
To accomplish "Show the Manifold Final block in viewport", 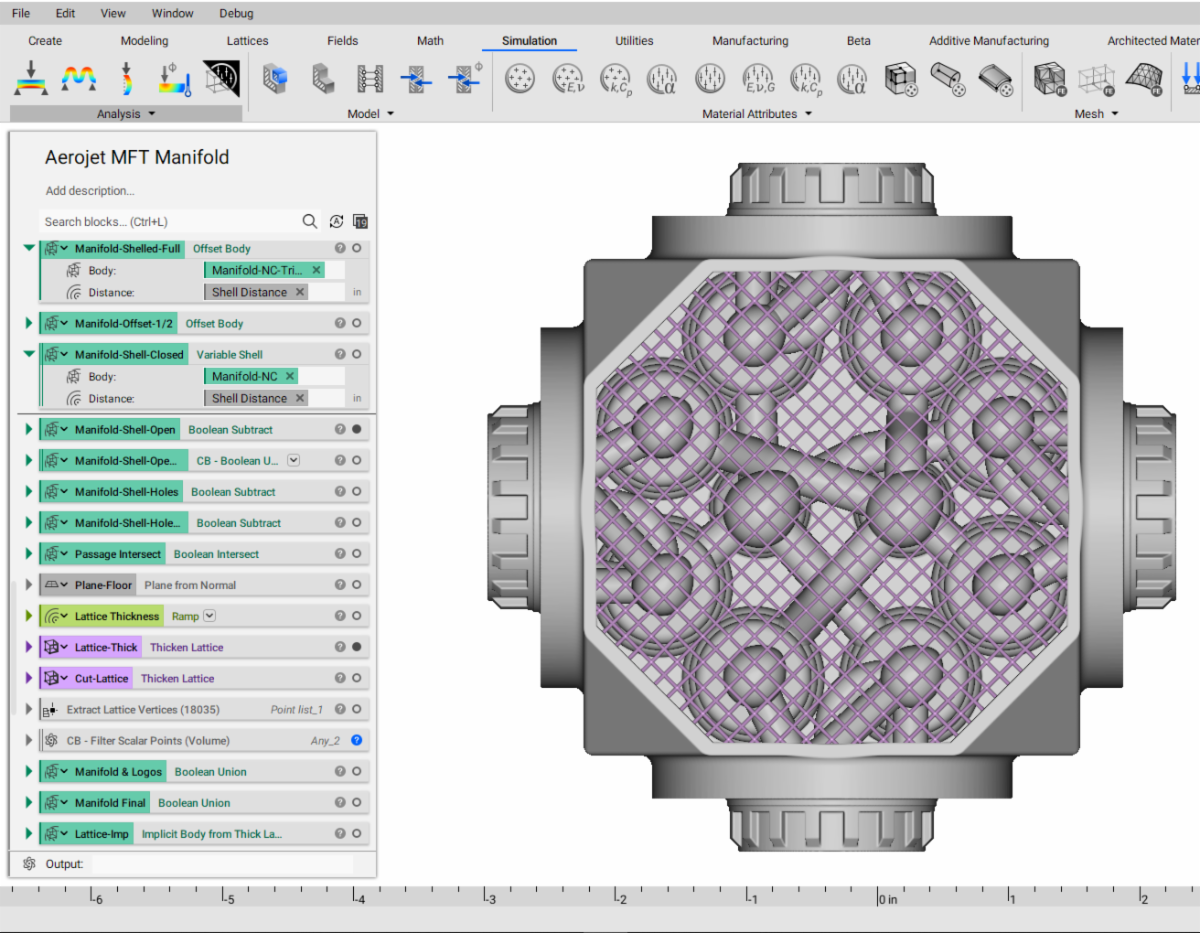I will pyautogui.click(x=356, y=802).
